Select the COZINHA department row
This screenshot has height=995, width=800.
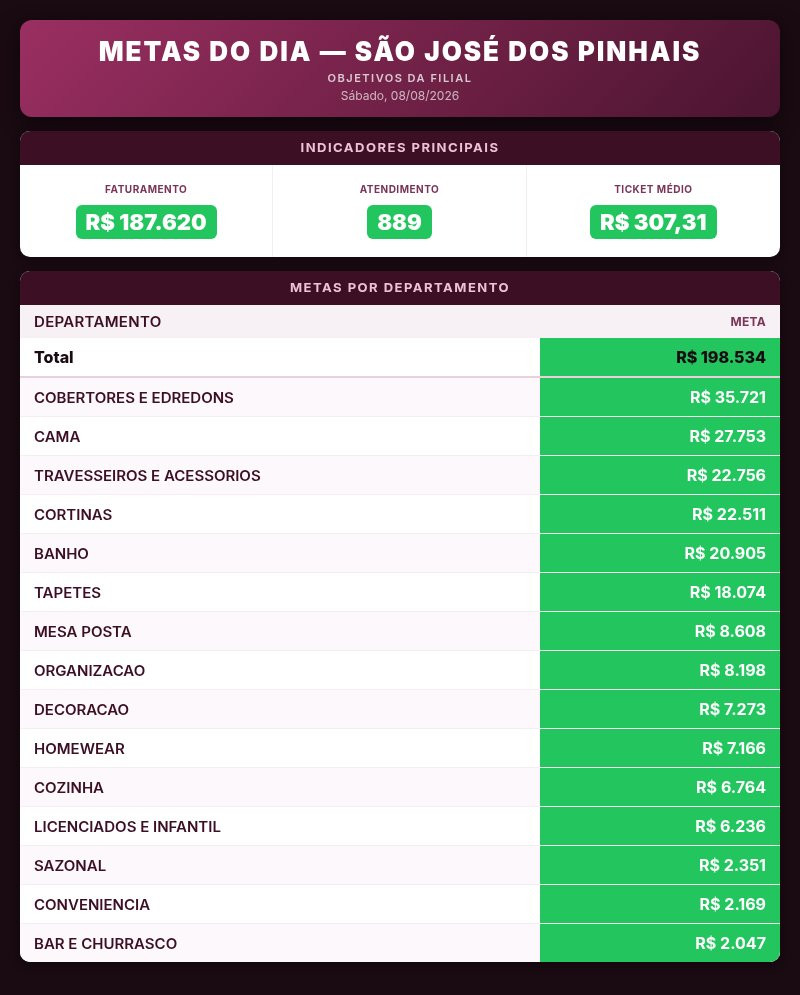400,787
